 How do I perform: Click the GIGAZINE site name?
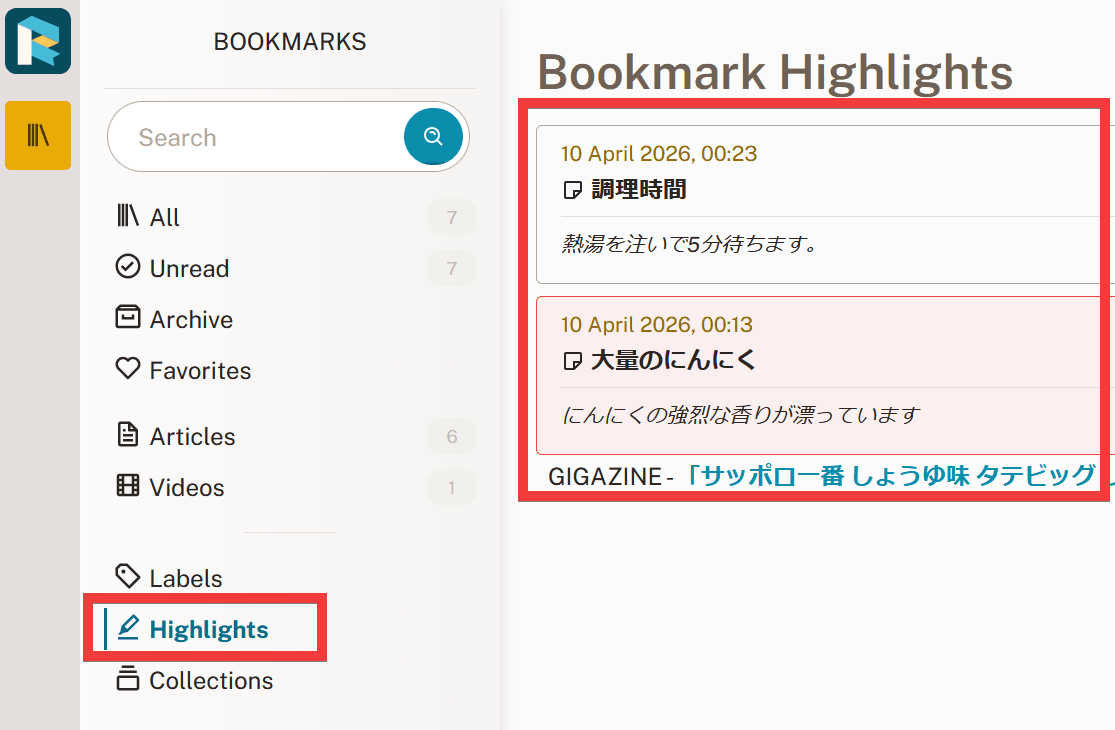point(604,476)
